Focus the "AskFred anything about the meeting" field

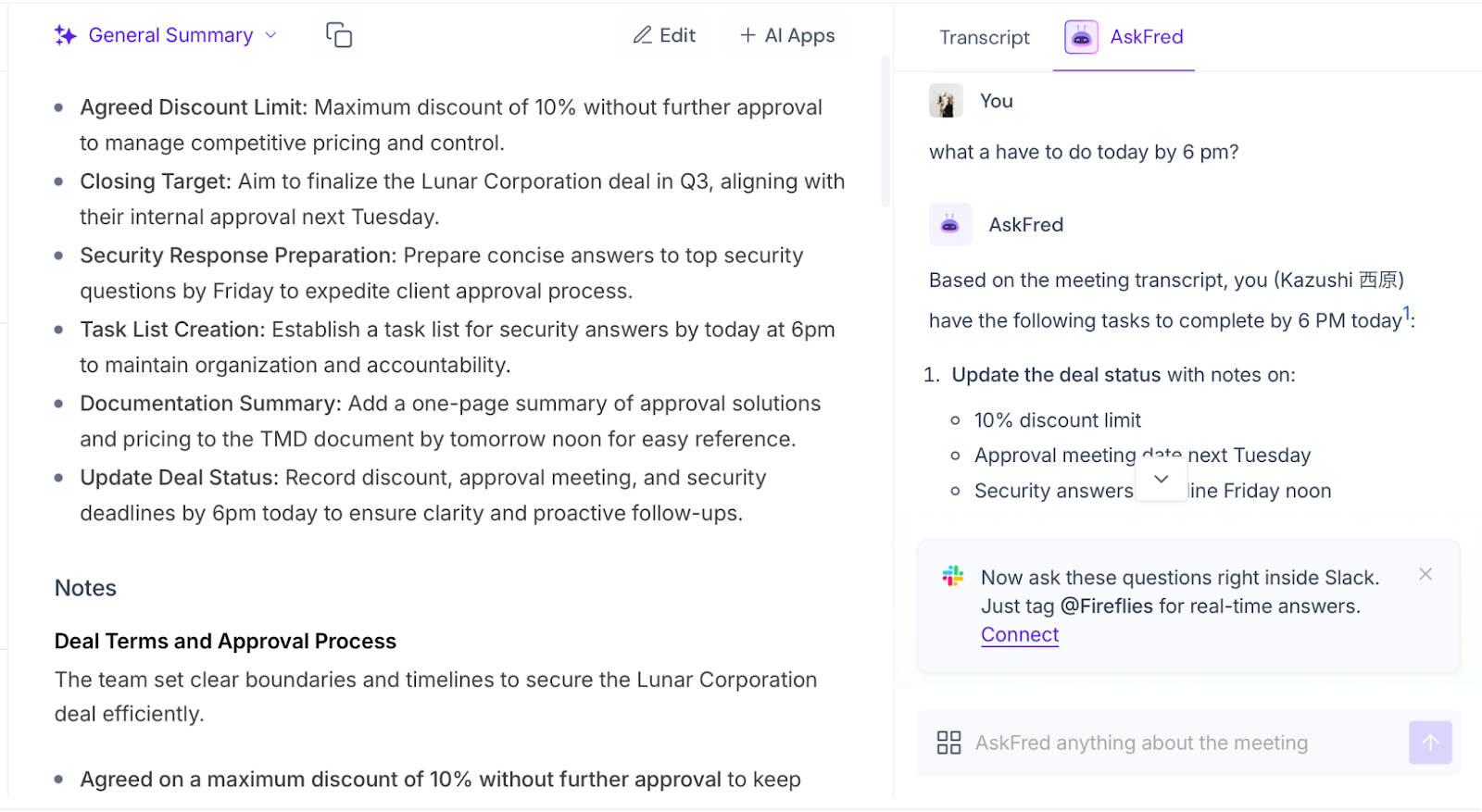click(1176, 743)
